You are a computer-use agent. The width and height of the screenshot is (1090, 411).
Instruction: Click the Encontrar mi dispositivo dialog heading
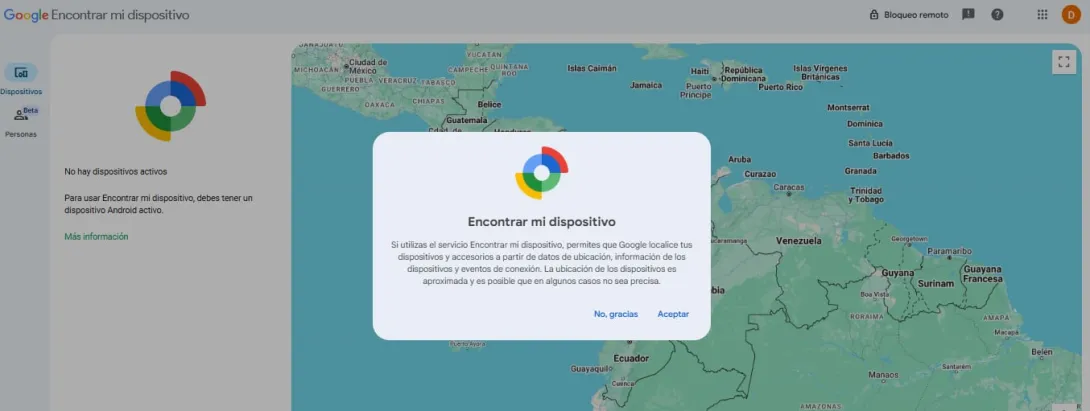(542, 222)
